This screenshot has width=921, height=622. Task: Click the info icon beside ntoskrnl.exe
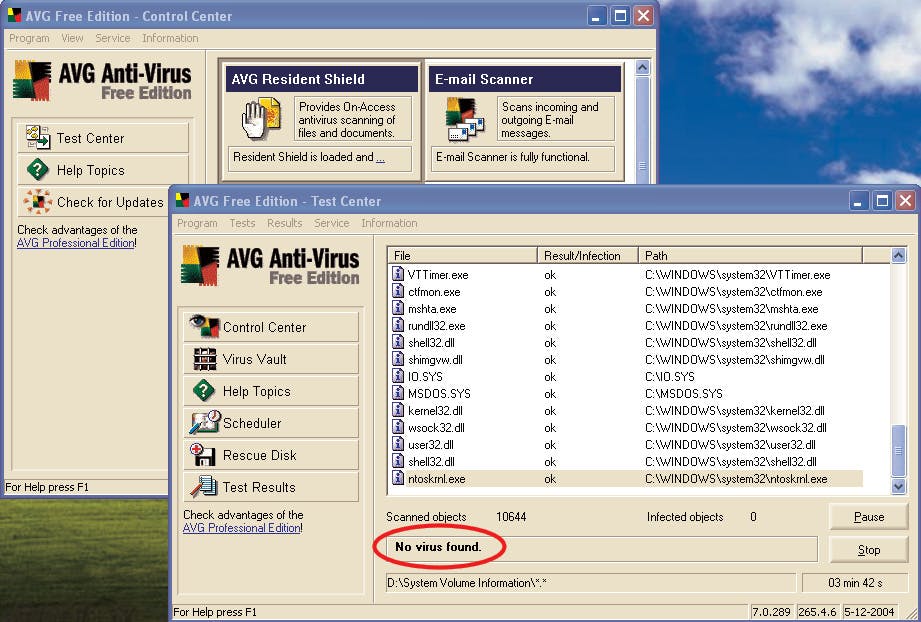tap(398, 479)
